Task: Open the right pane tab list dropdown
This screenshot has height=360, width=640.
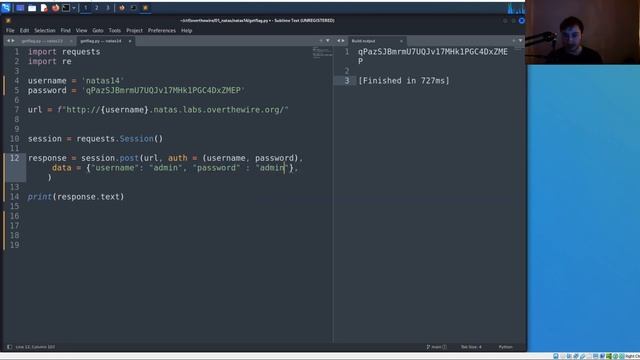Action: click(520, 41)
